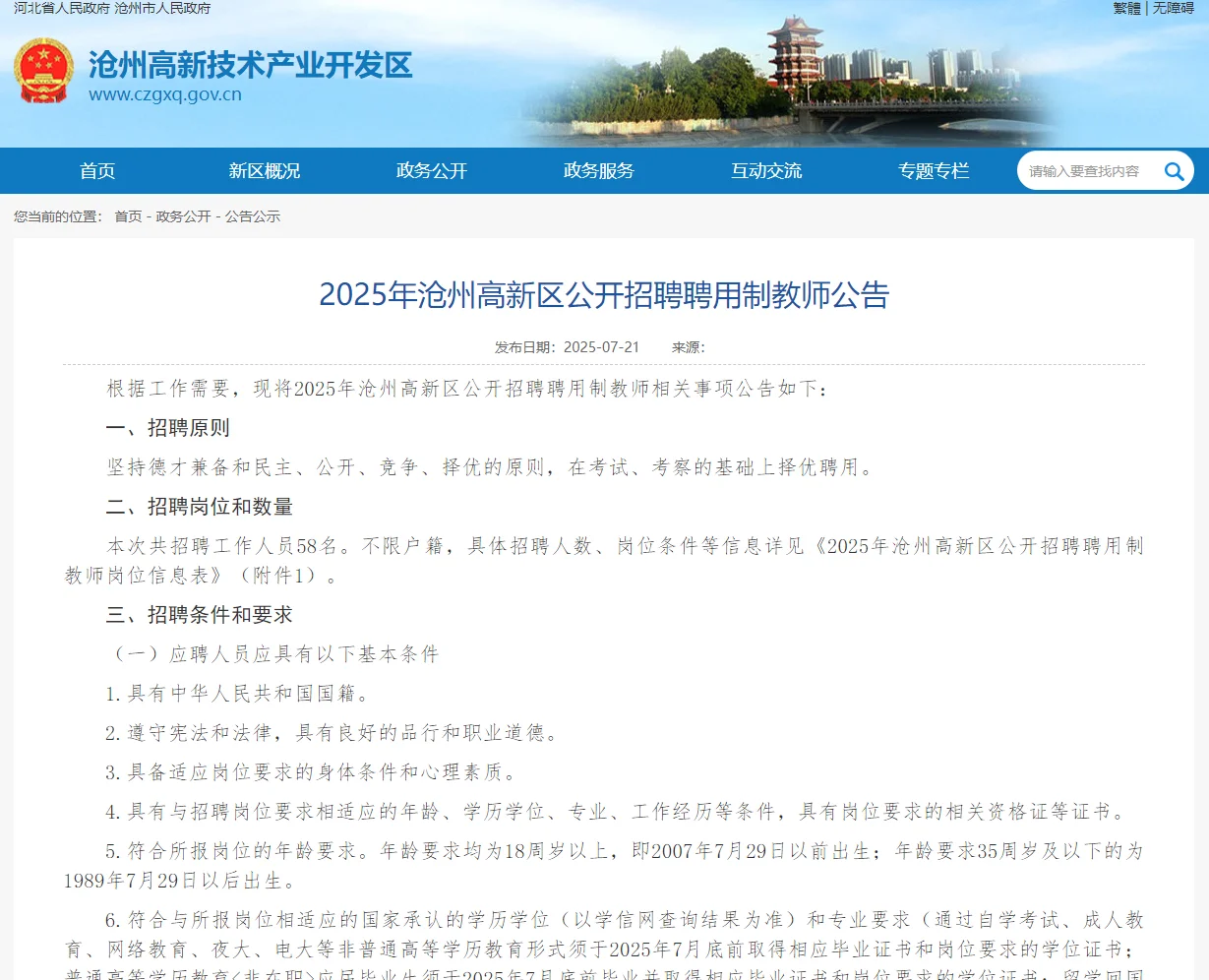Viewport: 1209px width, 980px height.
Task: Click the 来源 source label
Action: [x=689, y=347]
